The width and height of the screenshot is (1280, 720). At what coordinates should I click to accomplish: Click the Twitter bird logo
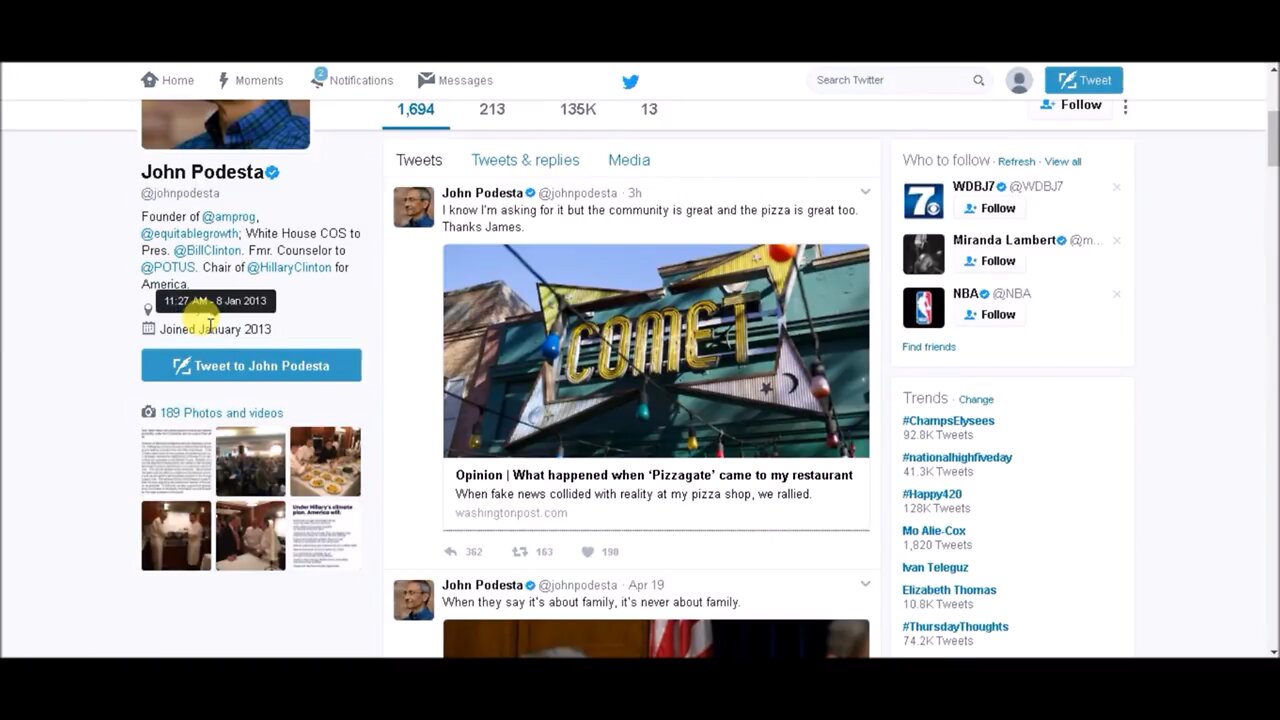(630, 81)
